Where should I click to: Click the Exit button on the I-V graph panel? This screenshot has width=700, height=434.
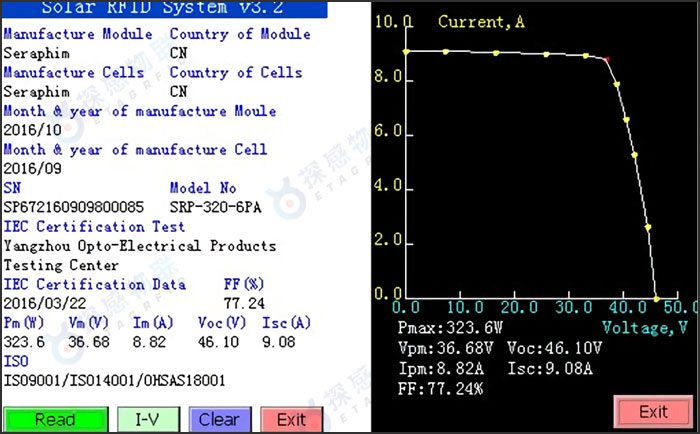[653, 411]
